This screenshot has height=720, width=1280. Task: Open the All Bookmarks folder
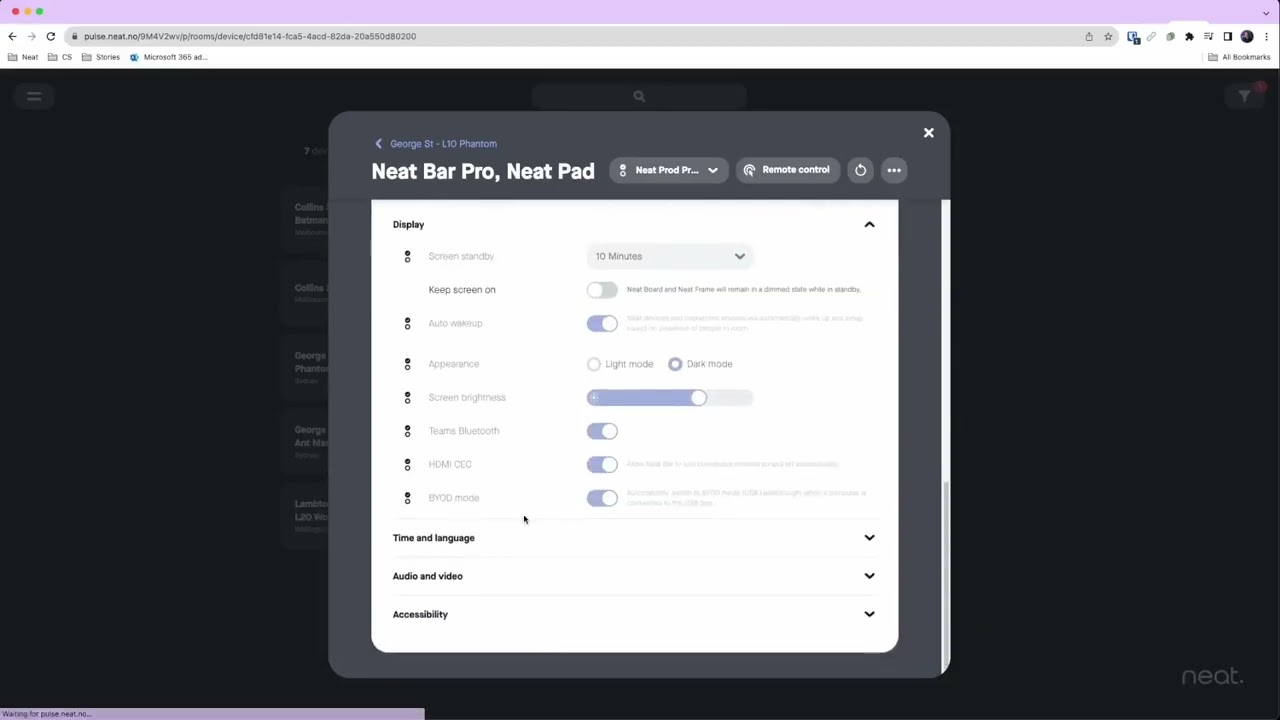click(1239, 57)
